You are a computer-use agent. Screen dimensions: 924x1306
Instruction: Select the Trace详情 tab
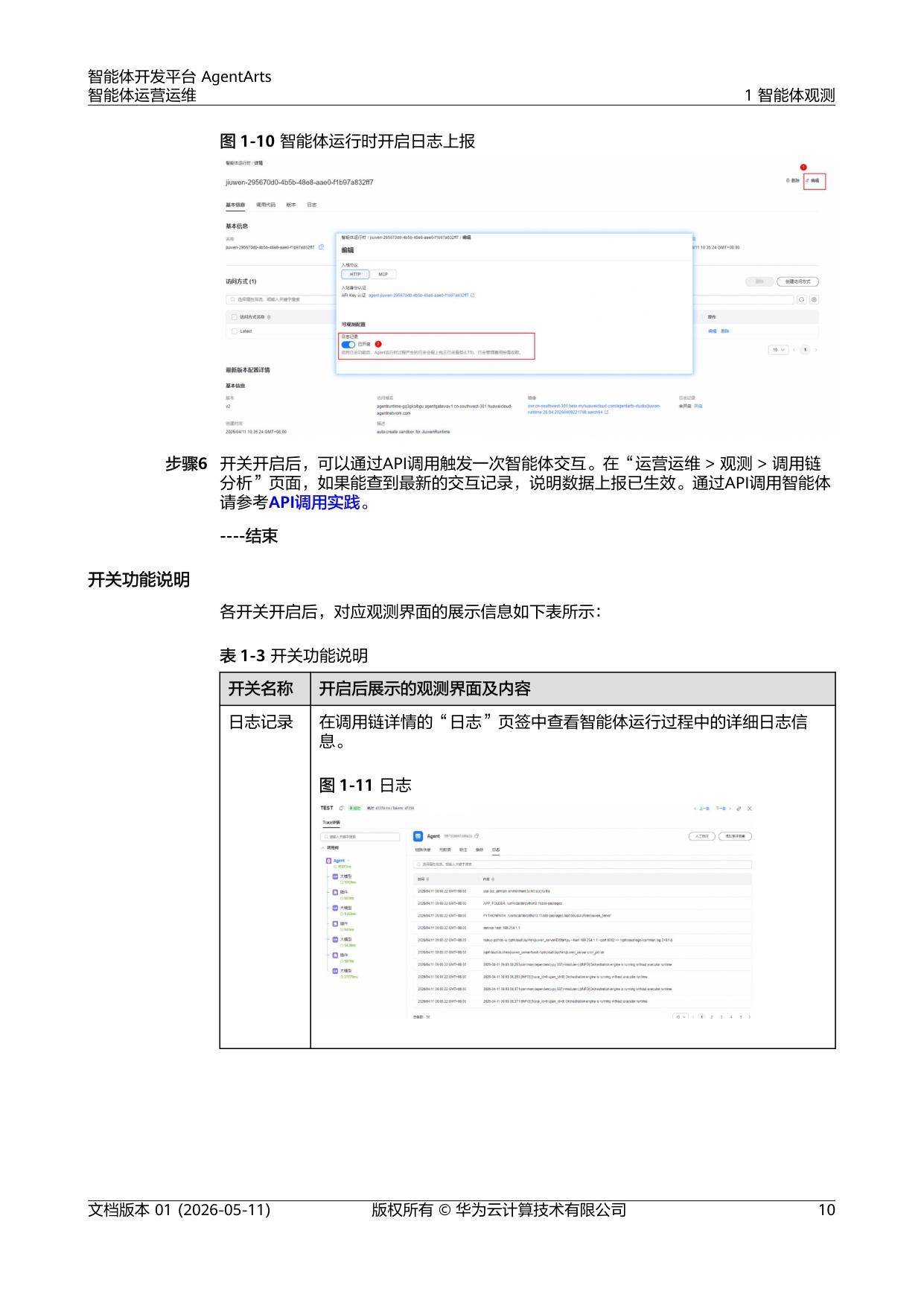[x=331, y=823]
